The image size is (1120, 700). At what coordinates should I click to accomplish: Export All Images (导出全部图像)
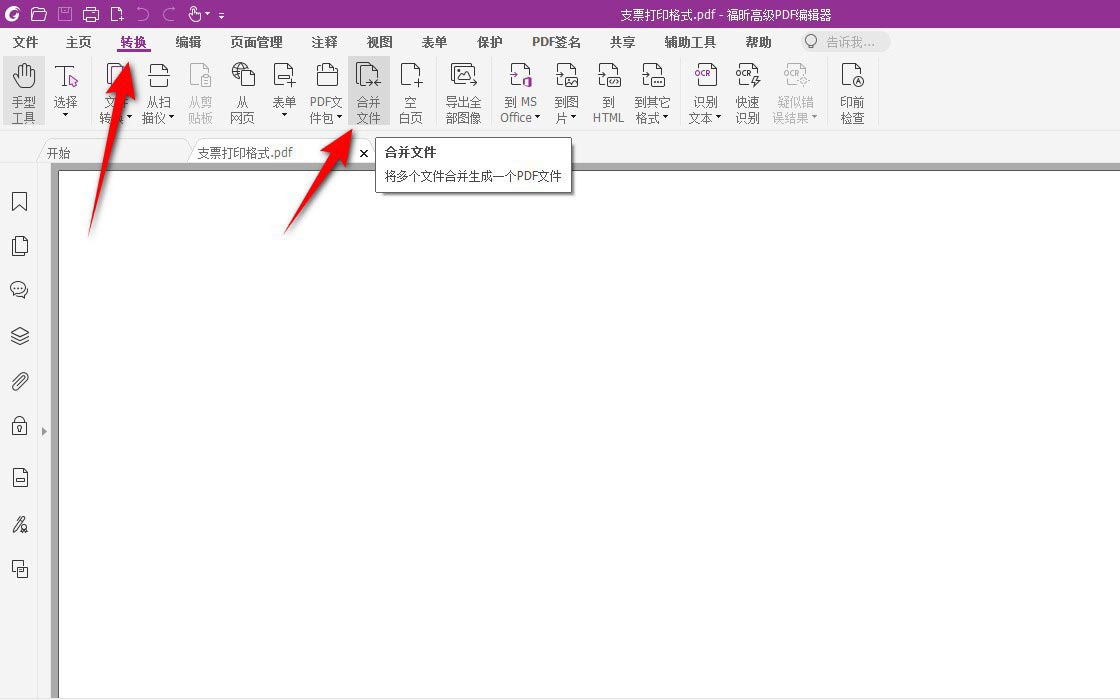click(x=463, y=92)
